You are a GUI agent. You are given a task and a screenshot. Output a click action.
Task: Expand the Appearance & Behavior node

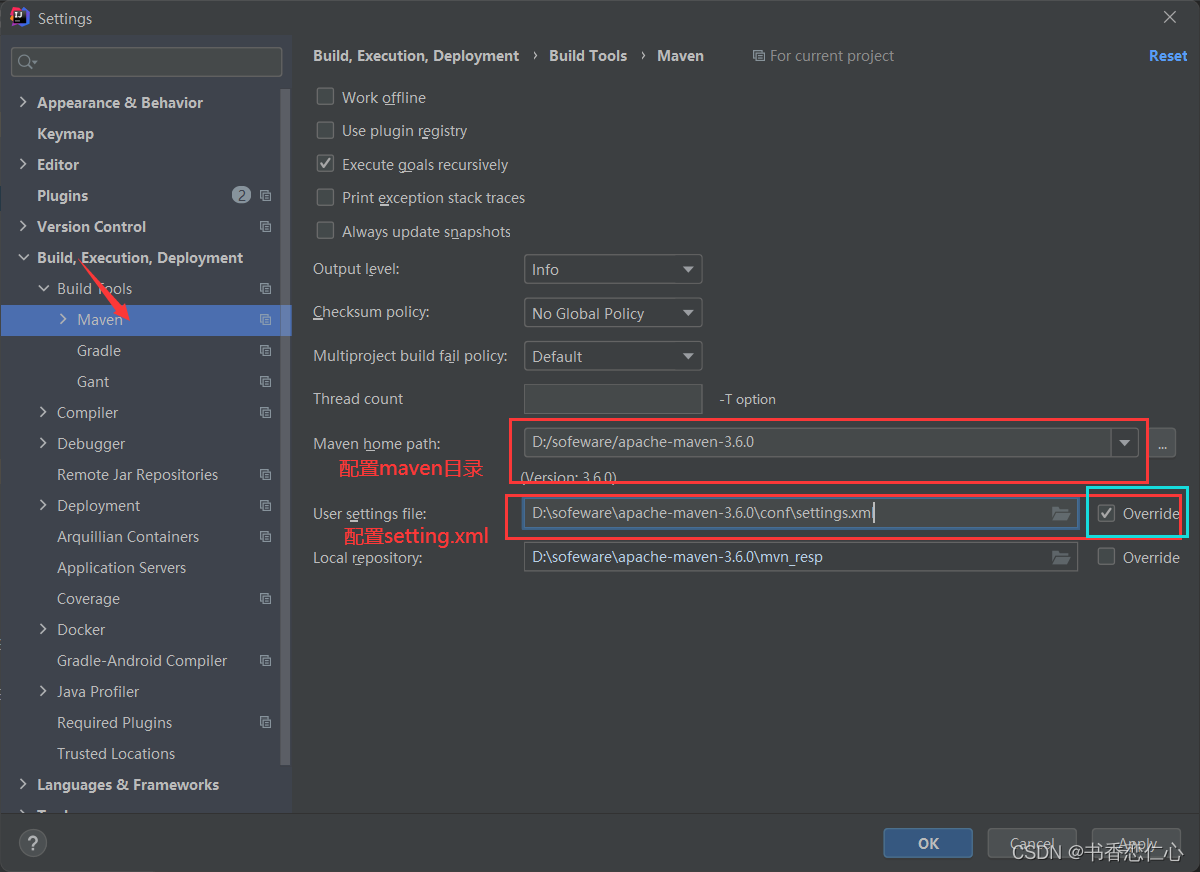pyautogui.click(x=23, y=102)
